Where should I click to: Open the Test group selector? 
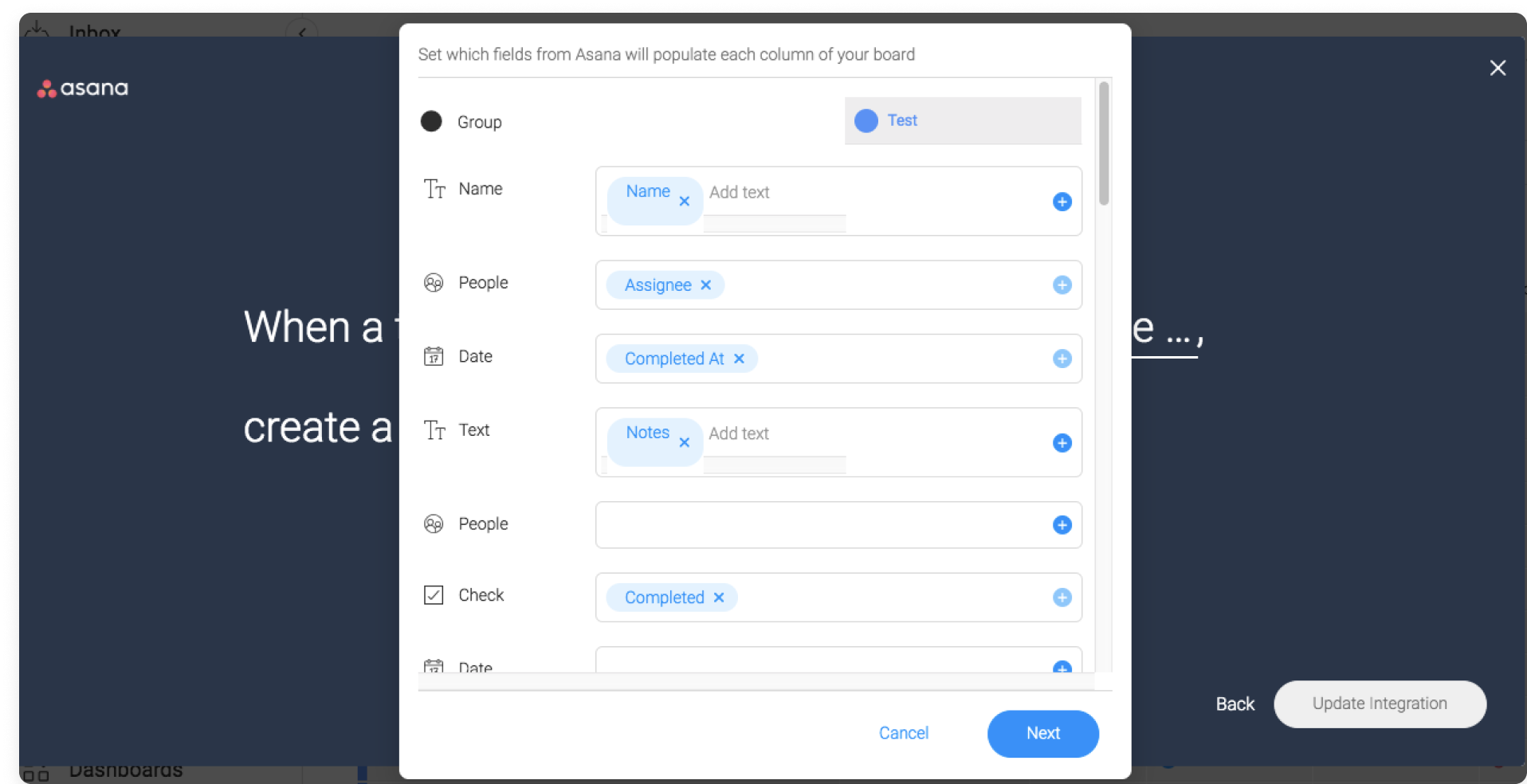click(963, 120)
